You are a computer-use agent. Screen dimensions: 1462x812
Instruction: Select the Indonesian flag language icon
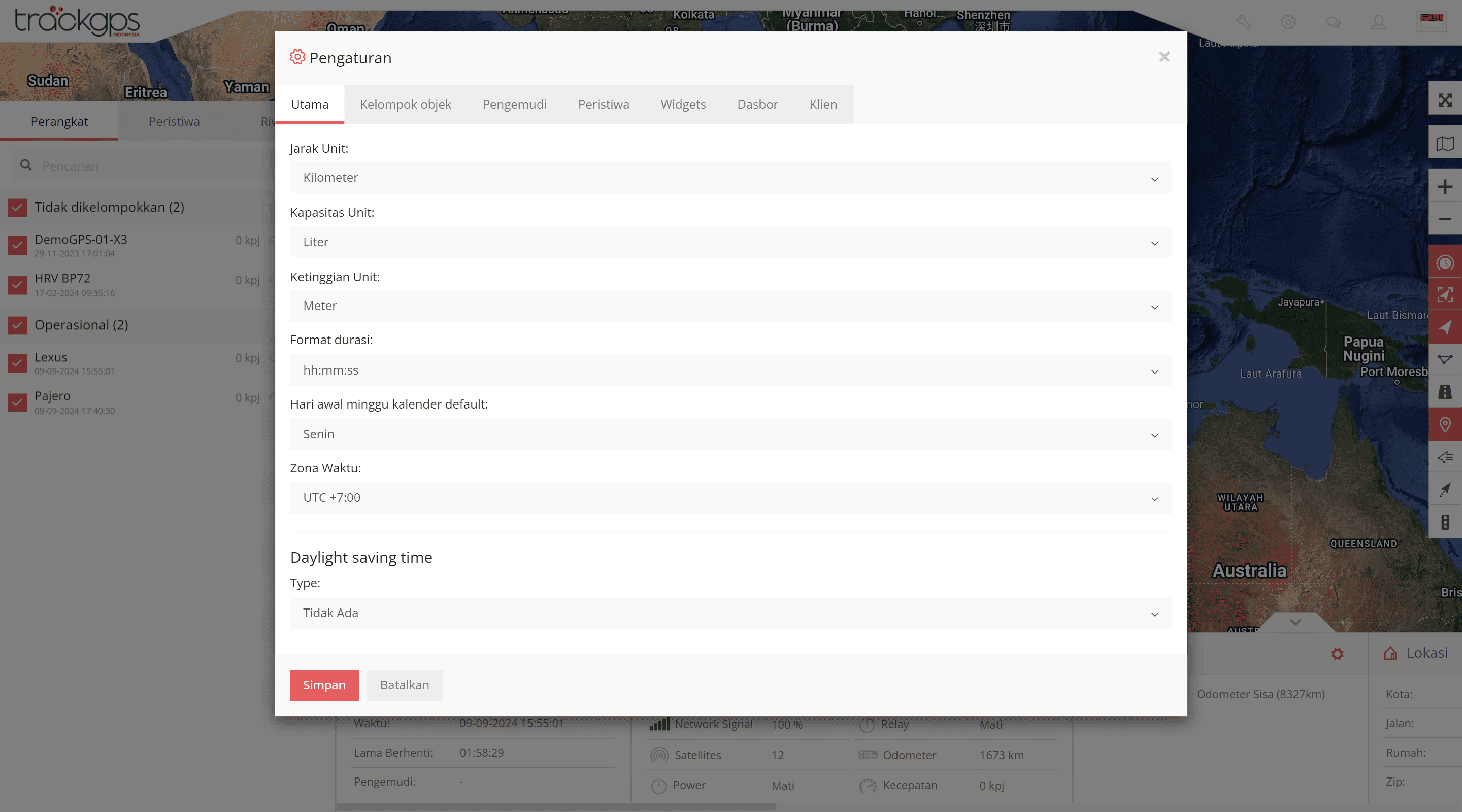[1432, 21]
